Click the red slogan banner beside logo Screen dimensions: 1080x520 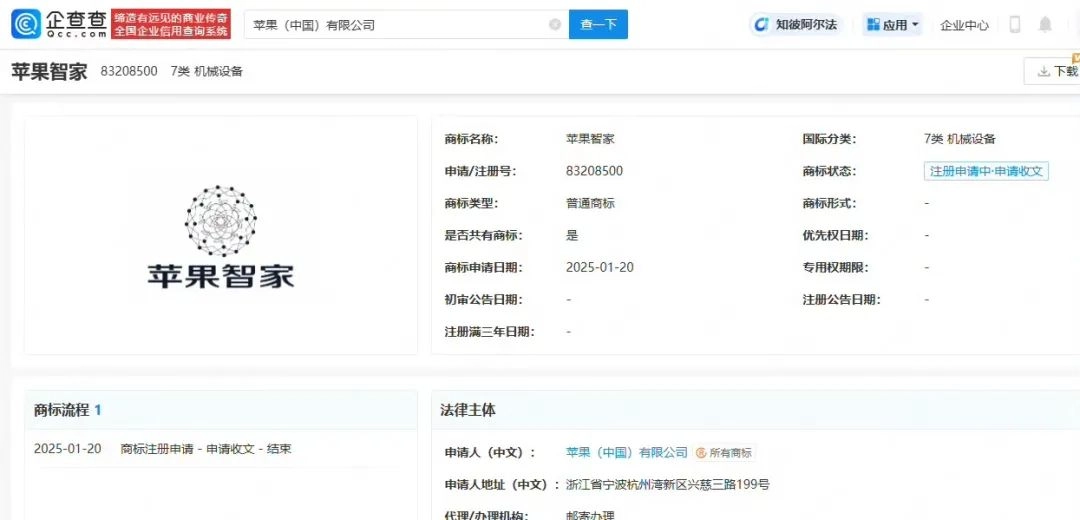171,25
